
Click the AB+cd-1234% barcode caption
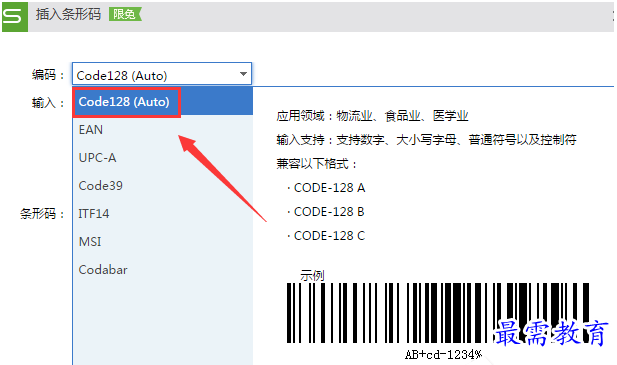pyautogui.click(x=443, y=355)
